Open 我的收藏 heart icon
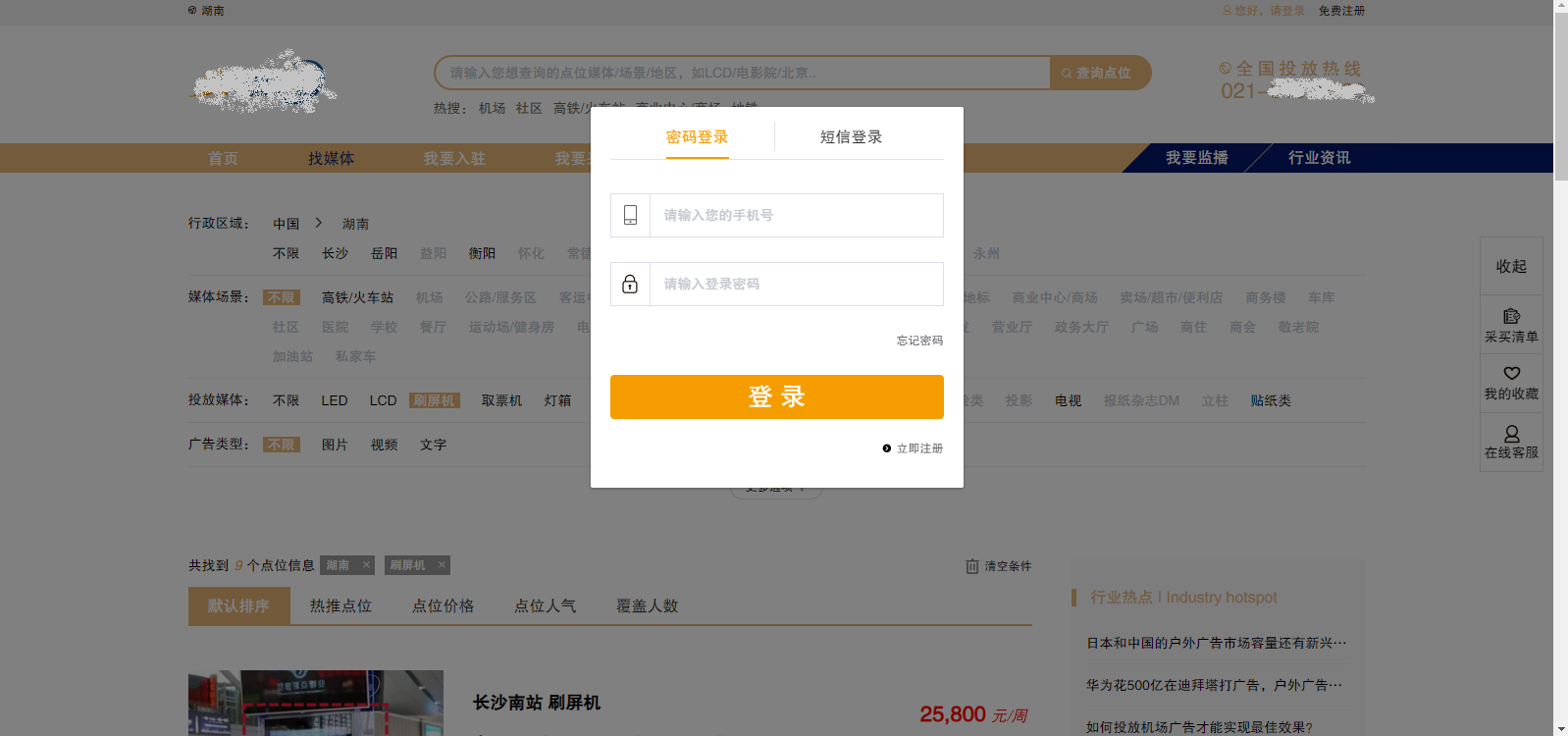This screenshot has width=1568, height=736. pyautogui.click(x=1511, y=373)
